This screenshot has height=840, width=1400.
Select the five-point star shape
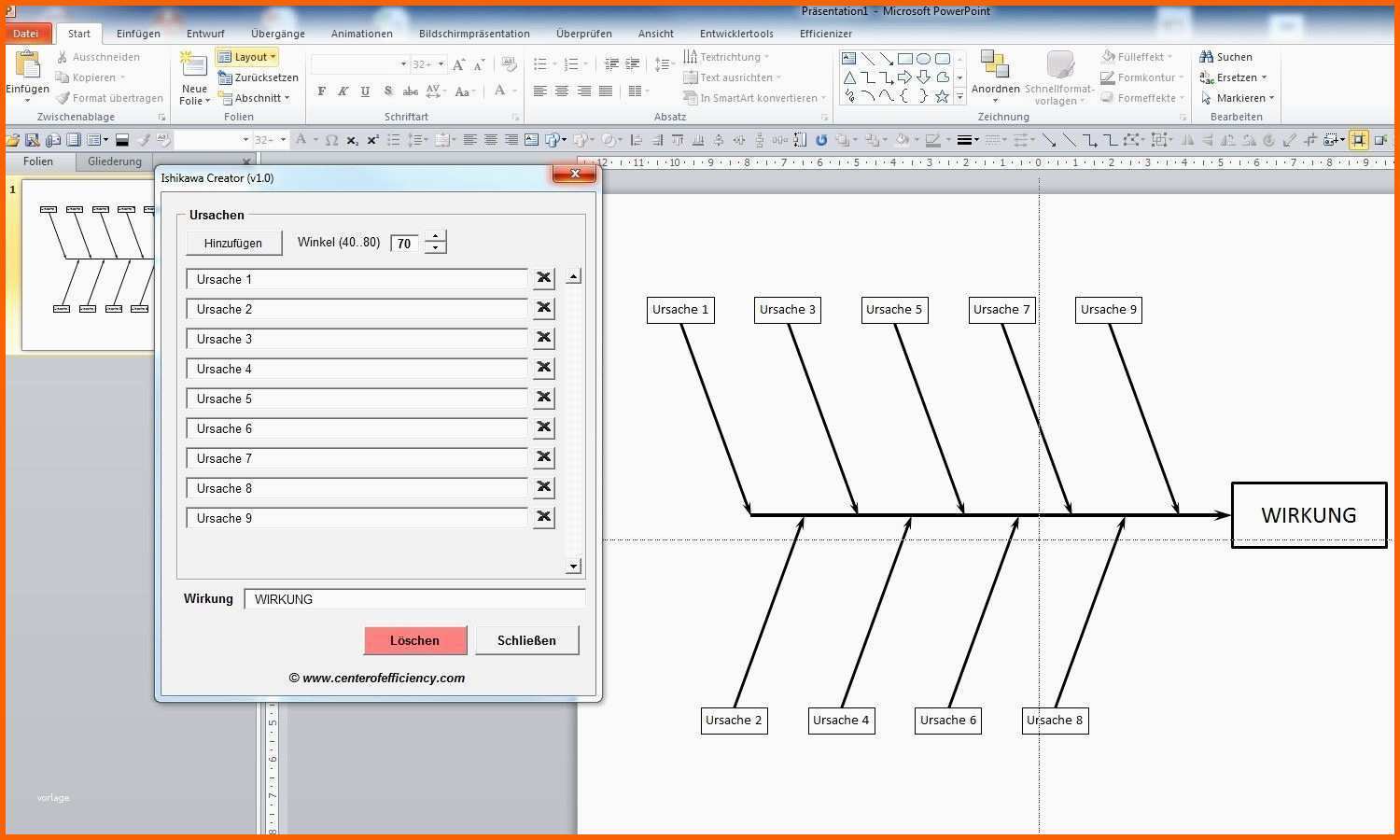click(x=943, y=96)
